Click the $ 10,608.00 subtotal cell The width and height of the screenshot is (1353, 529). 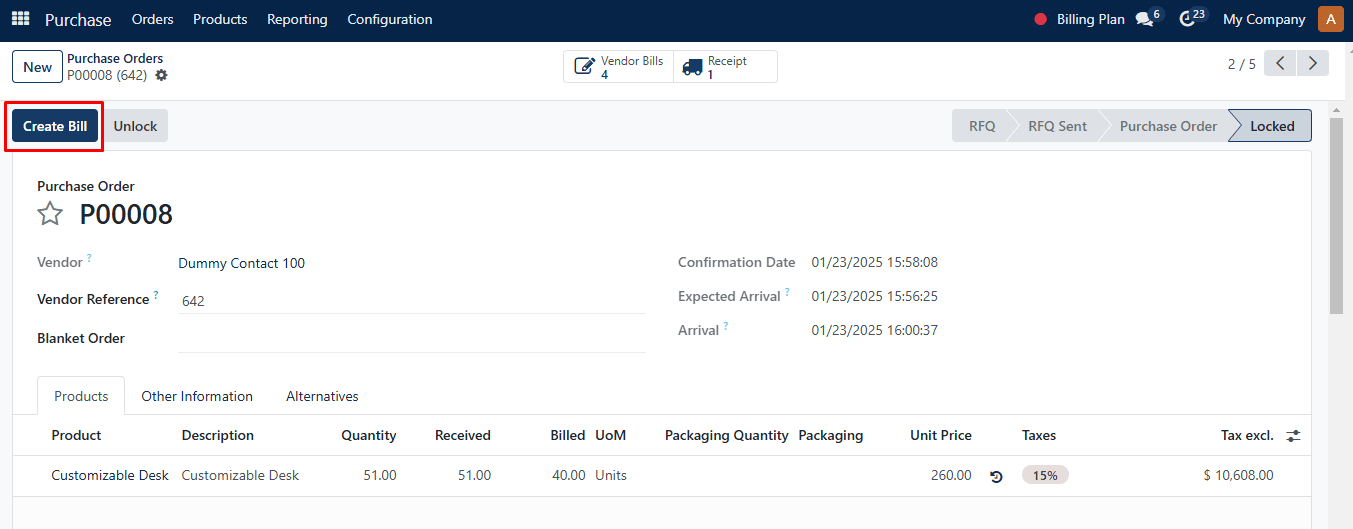pyautogui.click(x=1238, y=475)
